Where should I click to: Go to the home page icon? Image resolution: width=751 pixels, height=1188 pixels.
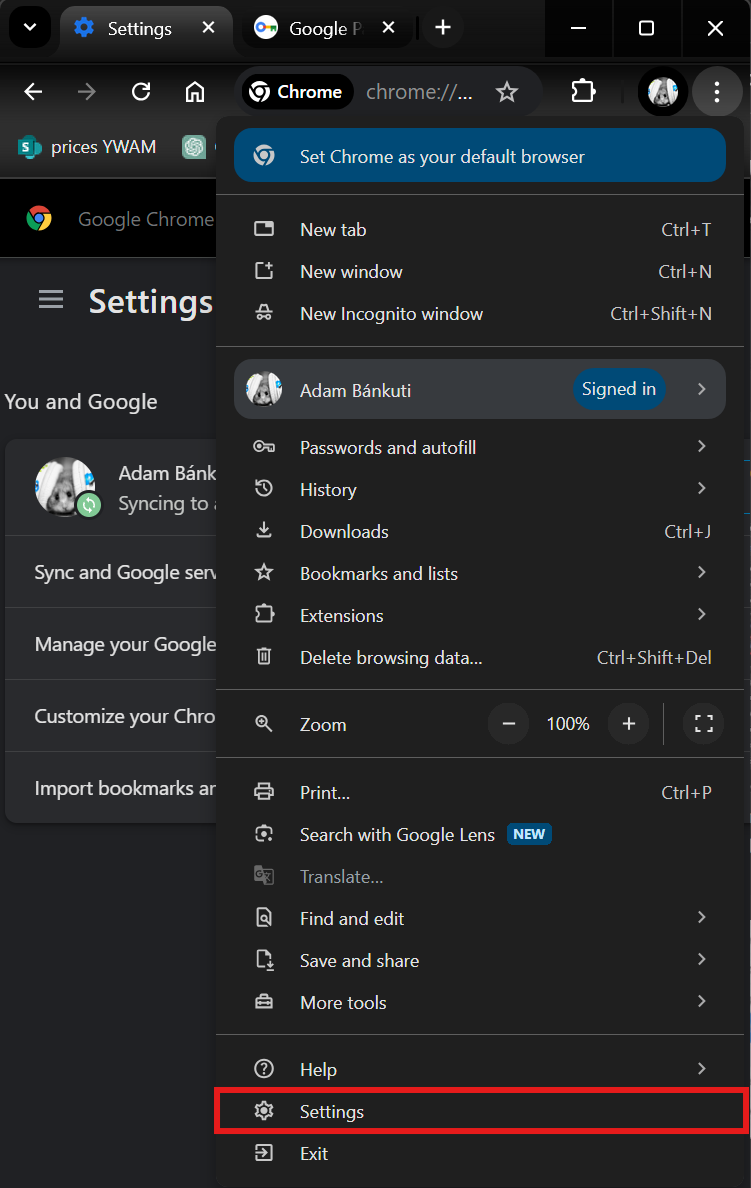tap(195, 92)
